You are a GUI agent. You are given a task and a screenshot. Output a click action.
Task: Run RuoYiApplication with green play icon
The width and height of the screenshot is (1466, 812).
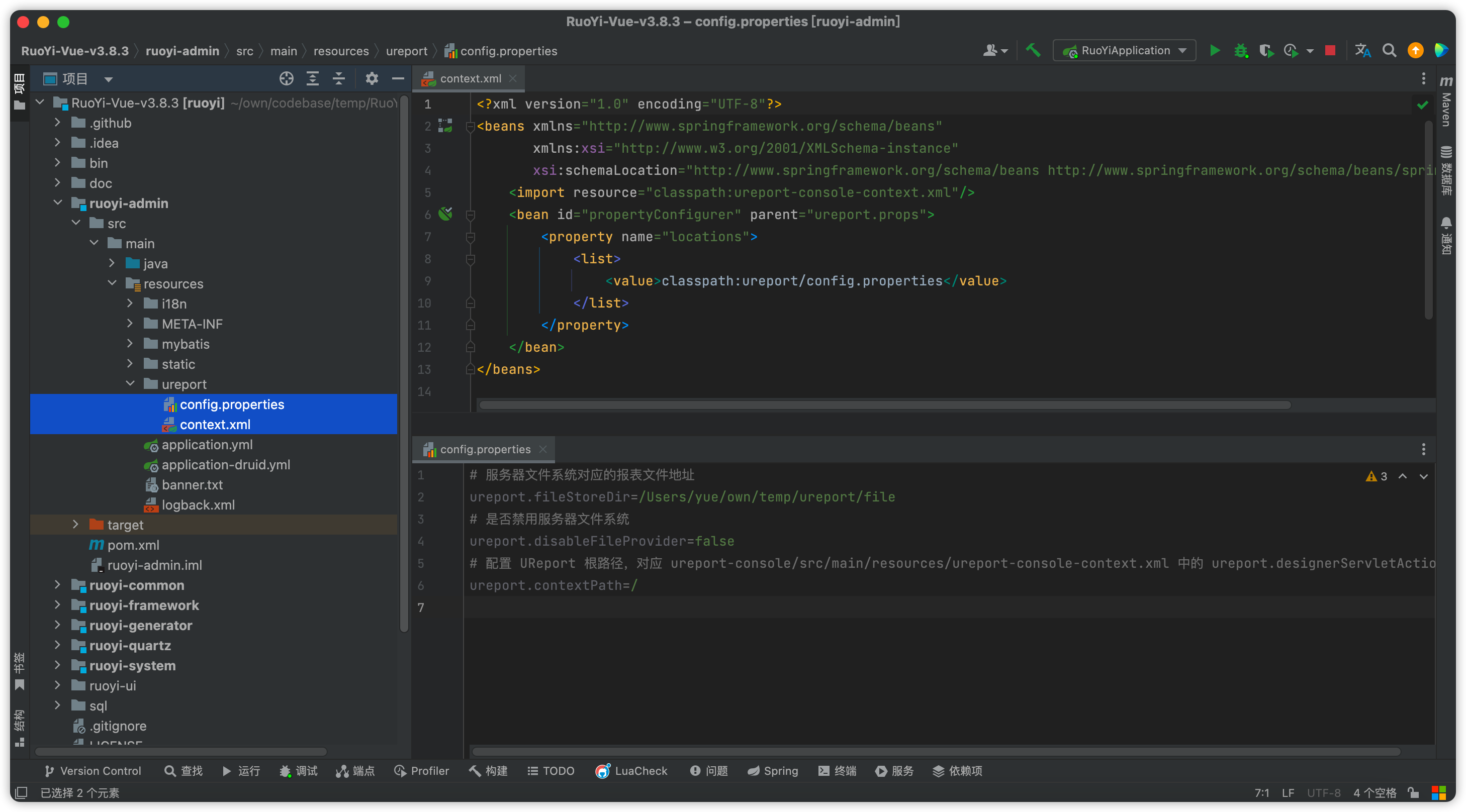click(1215, 51)
